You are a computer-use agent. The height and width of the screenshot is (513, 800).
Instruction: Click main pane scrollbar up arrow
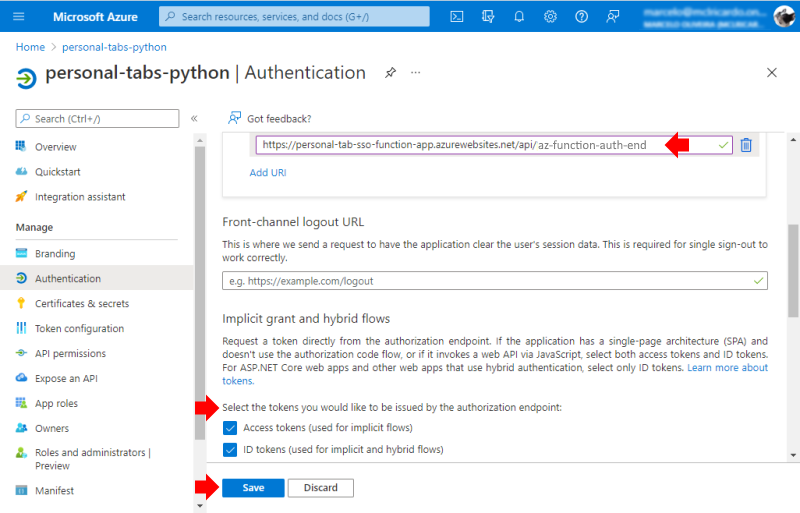pos(793,139)
